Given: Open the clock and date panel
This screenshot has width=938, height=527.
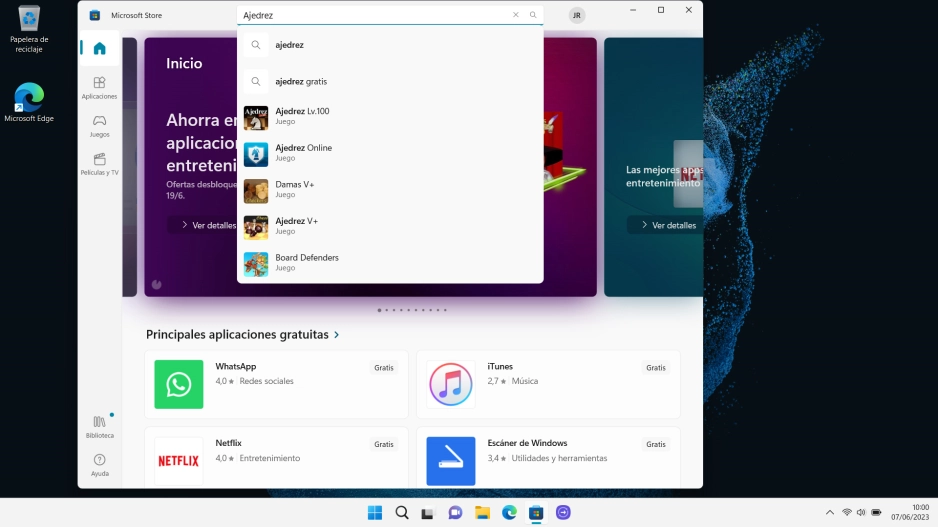Looking at the screenshot, I should (x=910, y=513).
